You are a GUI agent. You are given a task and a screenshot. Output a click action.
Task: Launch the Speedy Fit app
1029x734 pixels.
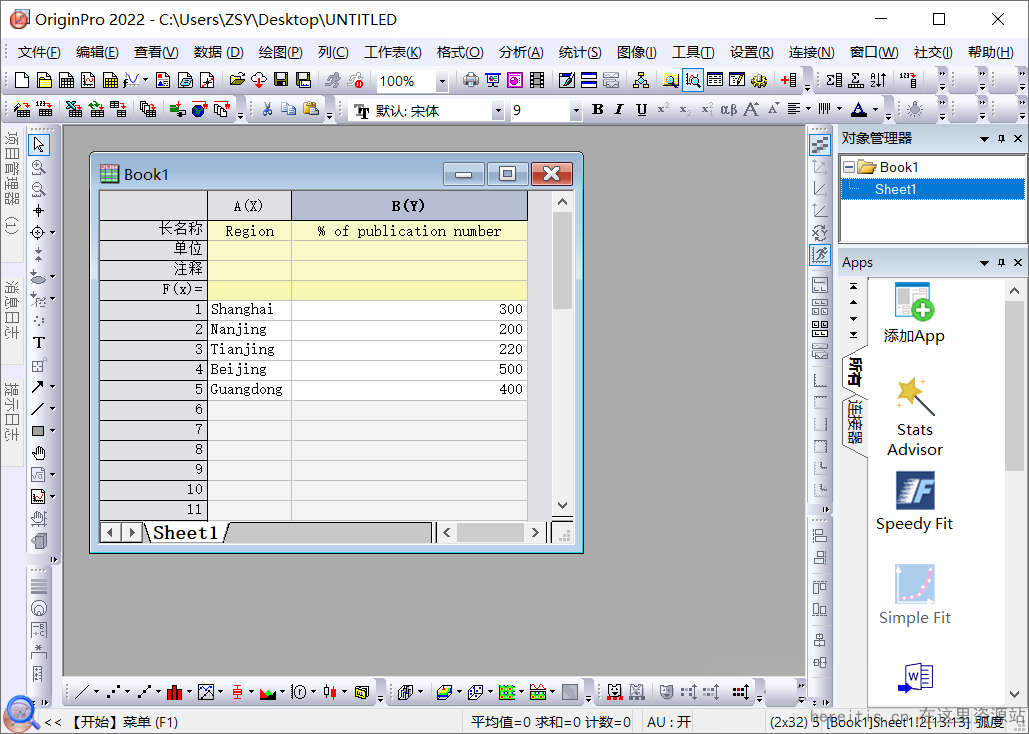point(914,502)
